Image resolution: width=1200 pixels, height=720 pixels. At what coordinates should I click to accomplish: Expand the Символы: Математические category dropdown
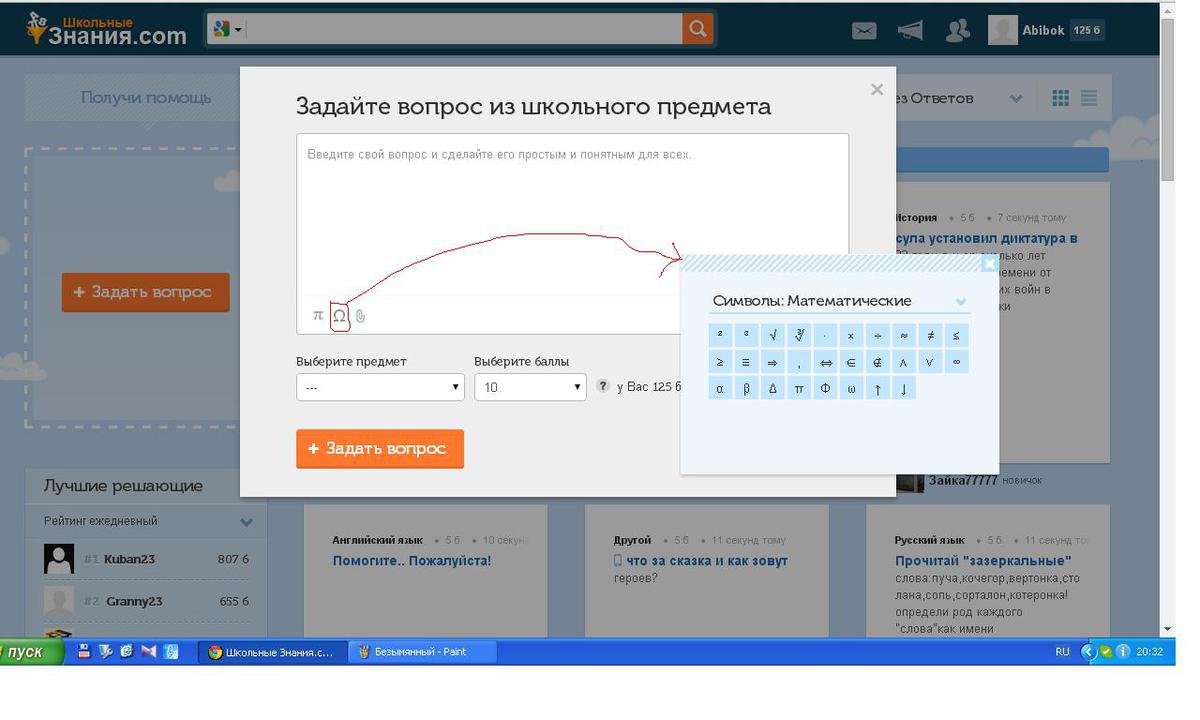(x=960, y=301)
